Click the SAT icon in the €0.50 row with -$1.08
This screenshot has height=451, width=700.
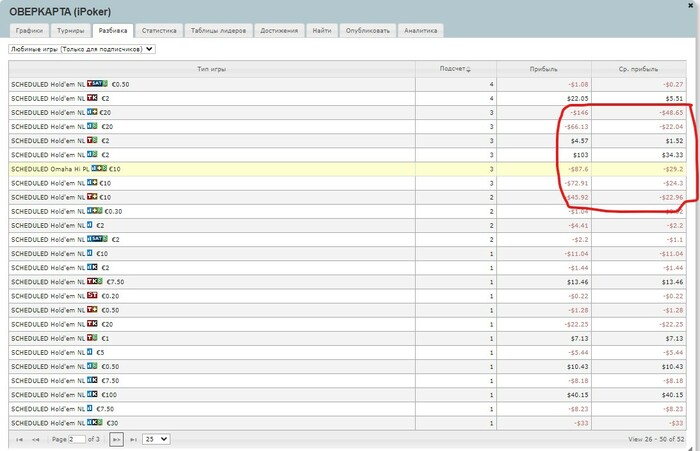pos(97,84)
